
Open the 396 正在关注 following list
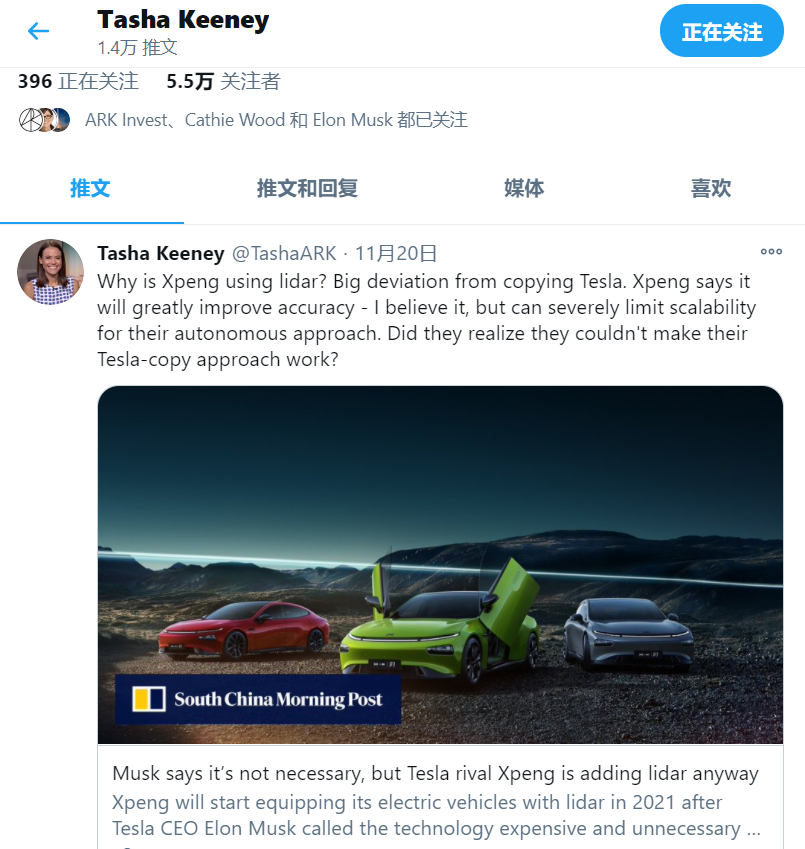pos(78,82)
